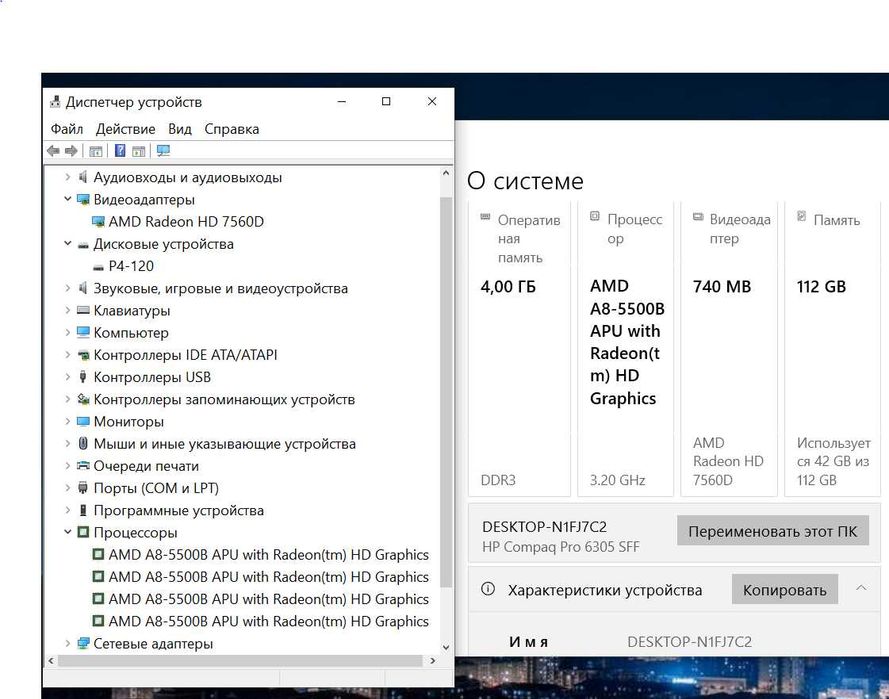Click the keyboard icon beside Клавиатуры

point(83,310)
